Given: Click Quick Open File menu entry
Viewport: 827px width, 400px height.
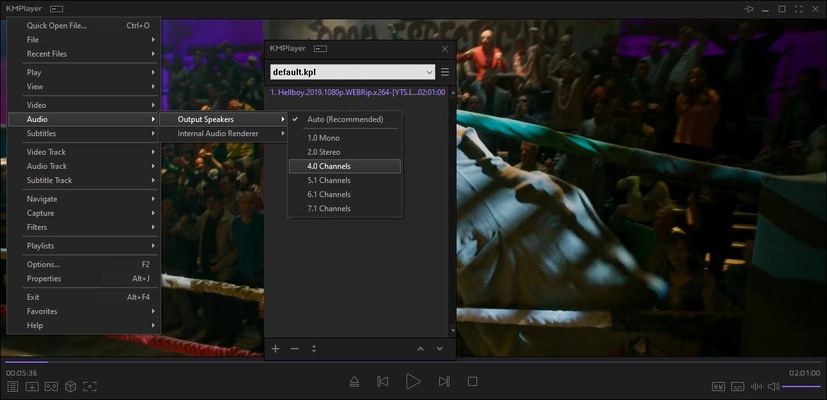Looking at the screenshot, I should coord(84,25).
